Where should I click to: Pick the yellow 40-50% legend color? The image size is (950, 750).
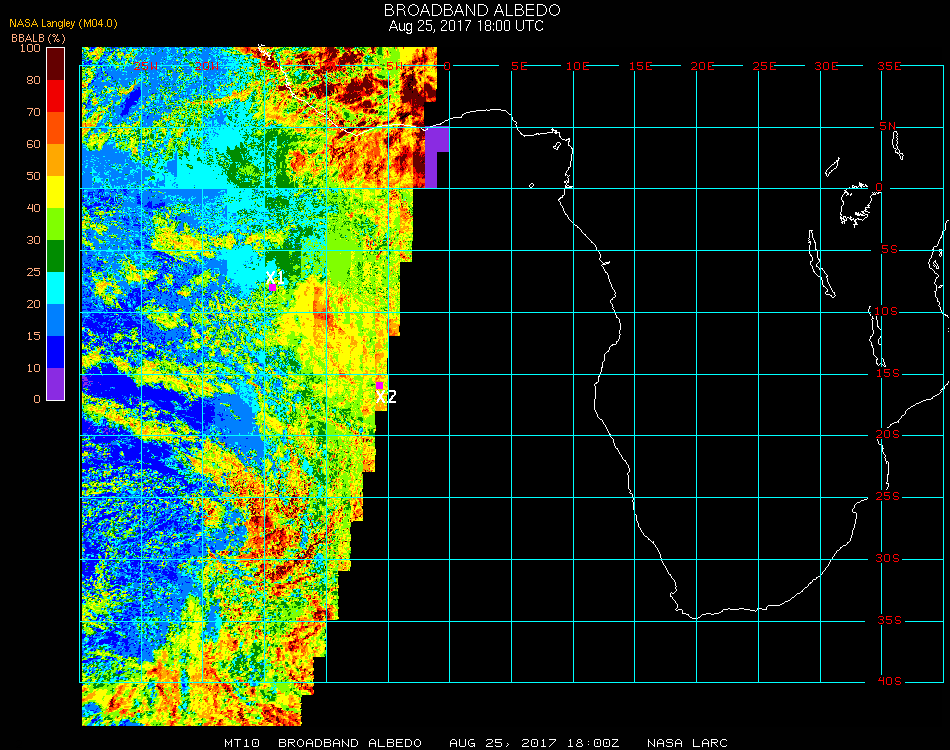pos(56,192)
